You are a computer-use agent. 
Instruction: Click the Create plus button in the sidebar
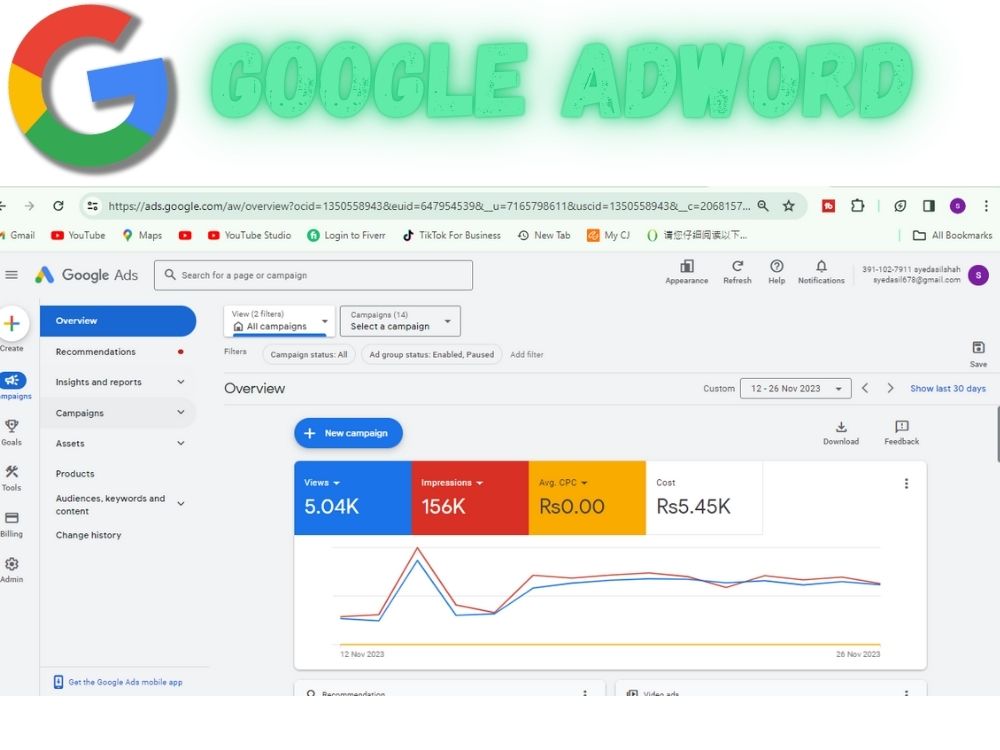(x=12, y=323)
